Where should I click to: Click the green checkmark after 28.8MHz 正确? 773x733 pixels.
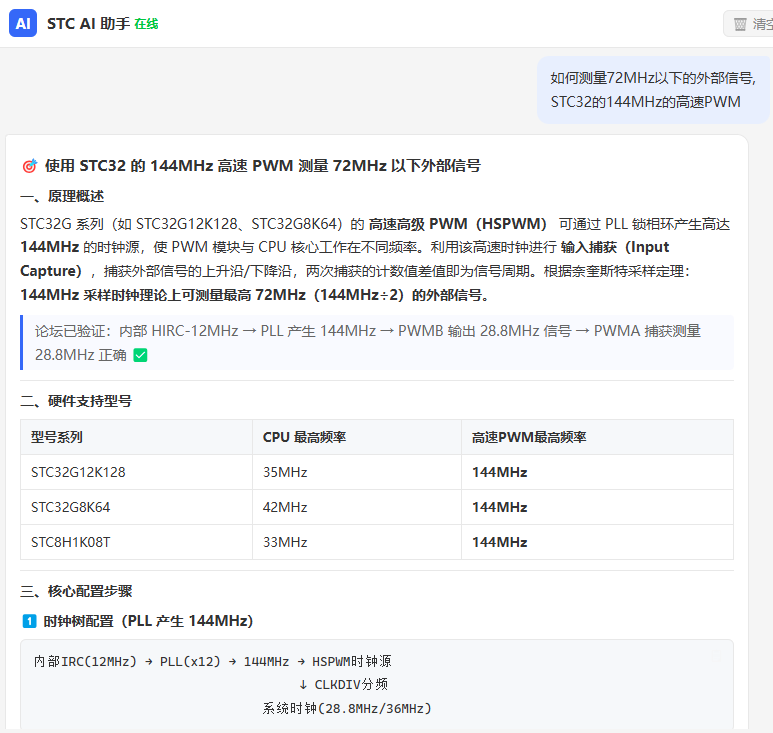click(141, 355)
